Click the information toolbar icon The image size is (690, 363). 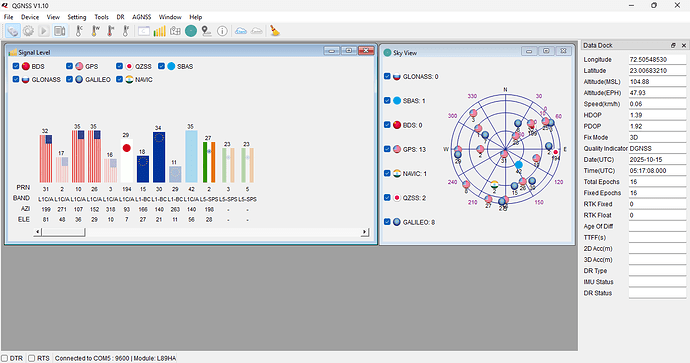(x=222, y=31)
